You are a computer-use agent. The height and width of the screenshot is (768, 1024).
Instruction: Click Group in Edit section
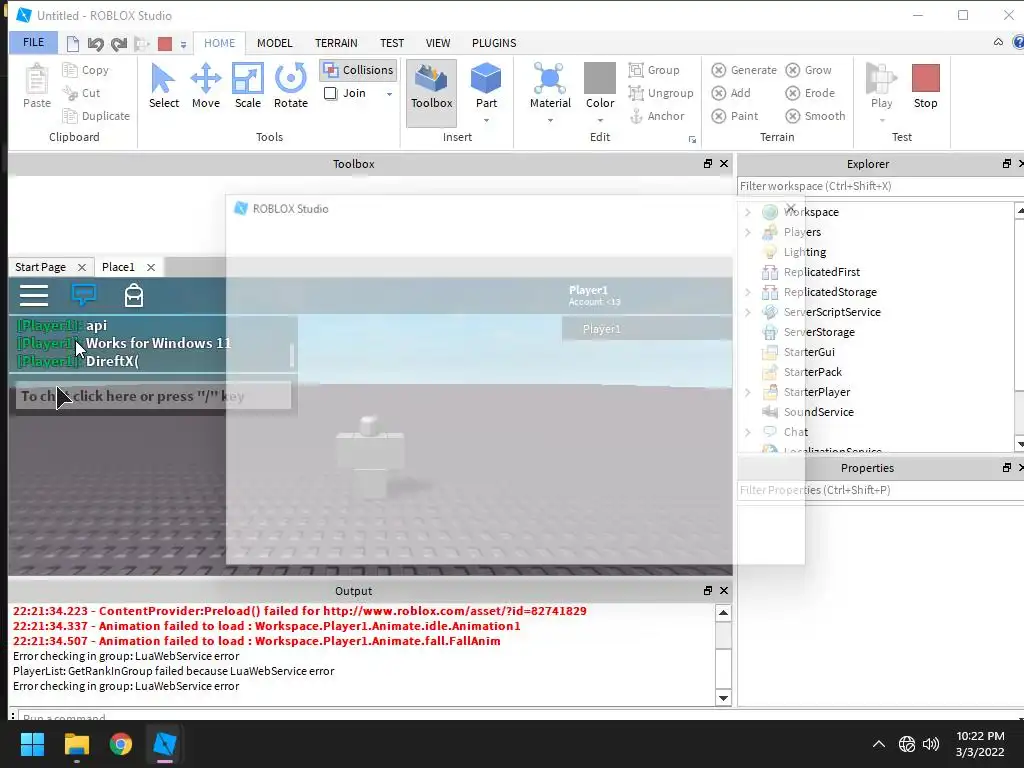pos(654,70)
